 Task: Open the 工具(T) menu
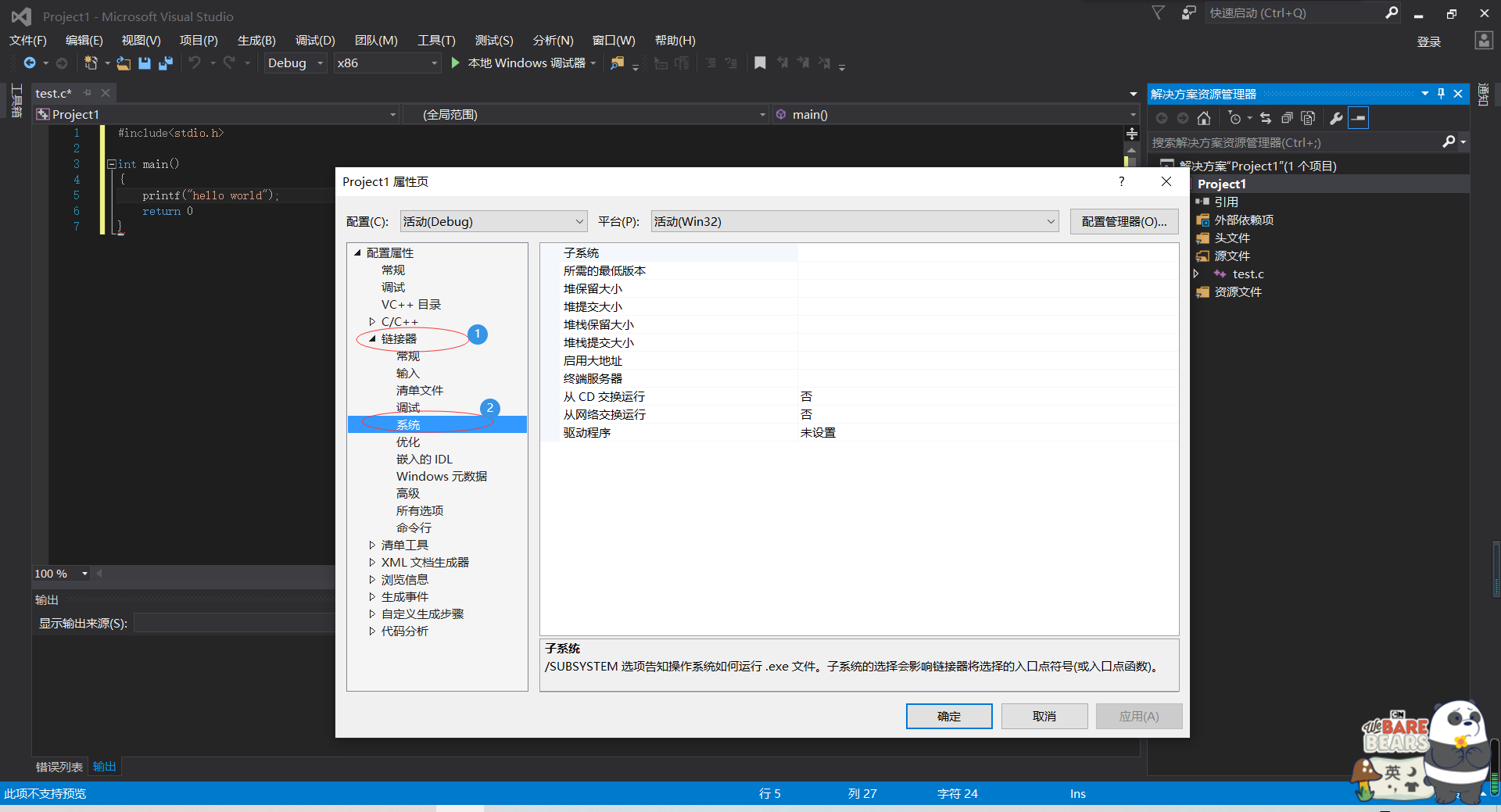click(436, 41)
